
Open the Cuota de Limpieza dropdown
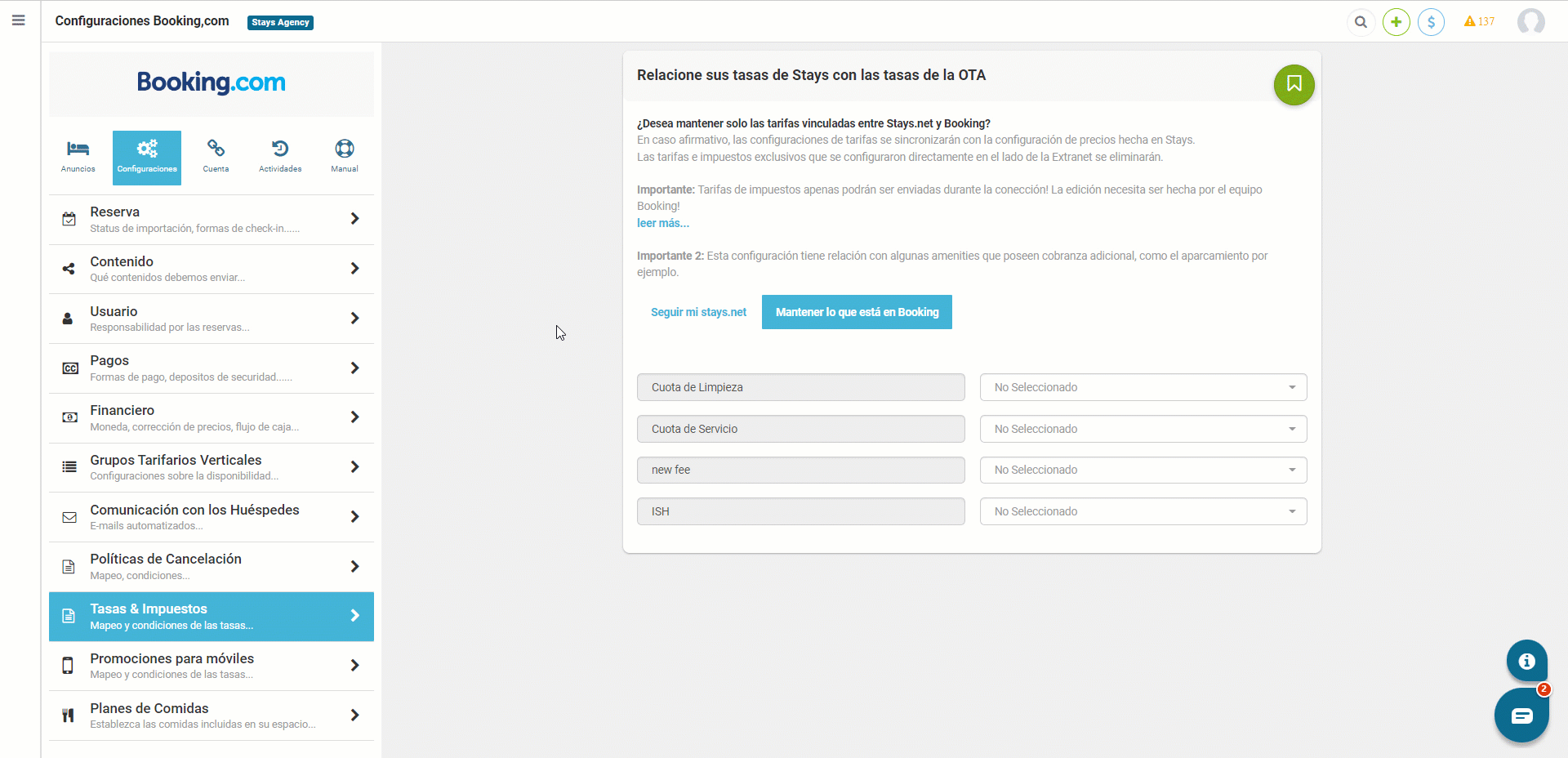tap(1143, 387)
